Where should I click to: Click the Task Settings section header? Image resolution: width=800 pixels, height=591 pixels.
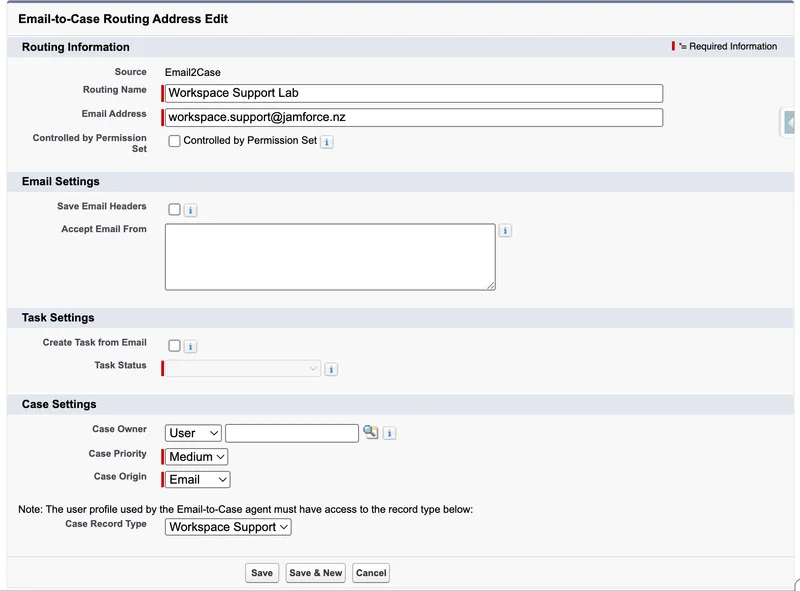pos(58,318)
